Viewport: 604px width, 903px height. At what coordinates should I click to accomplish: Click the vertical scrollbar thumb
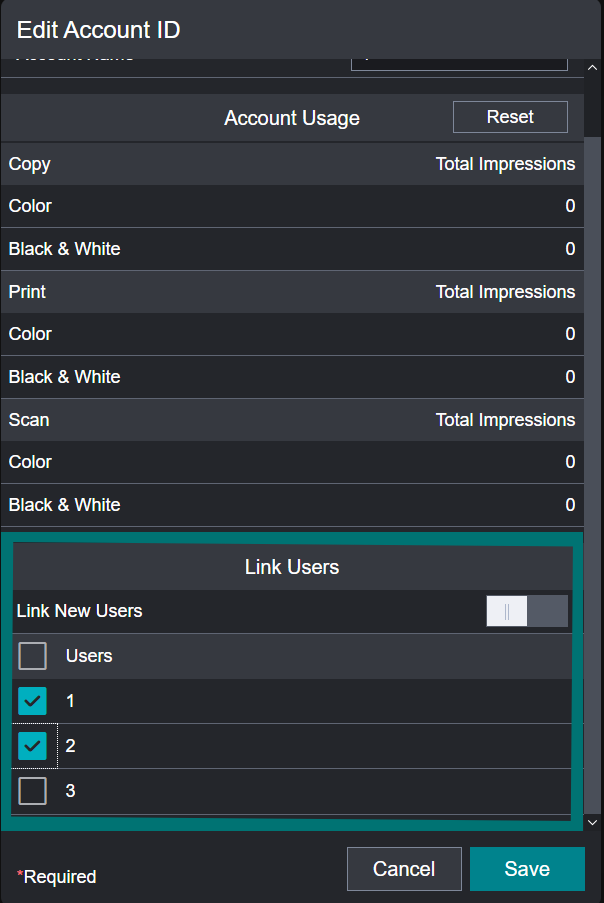[x=593, y=450]
